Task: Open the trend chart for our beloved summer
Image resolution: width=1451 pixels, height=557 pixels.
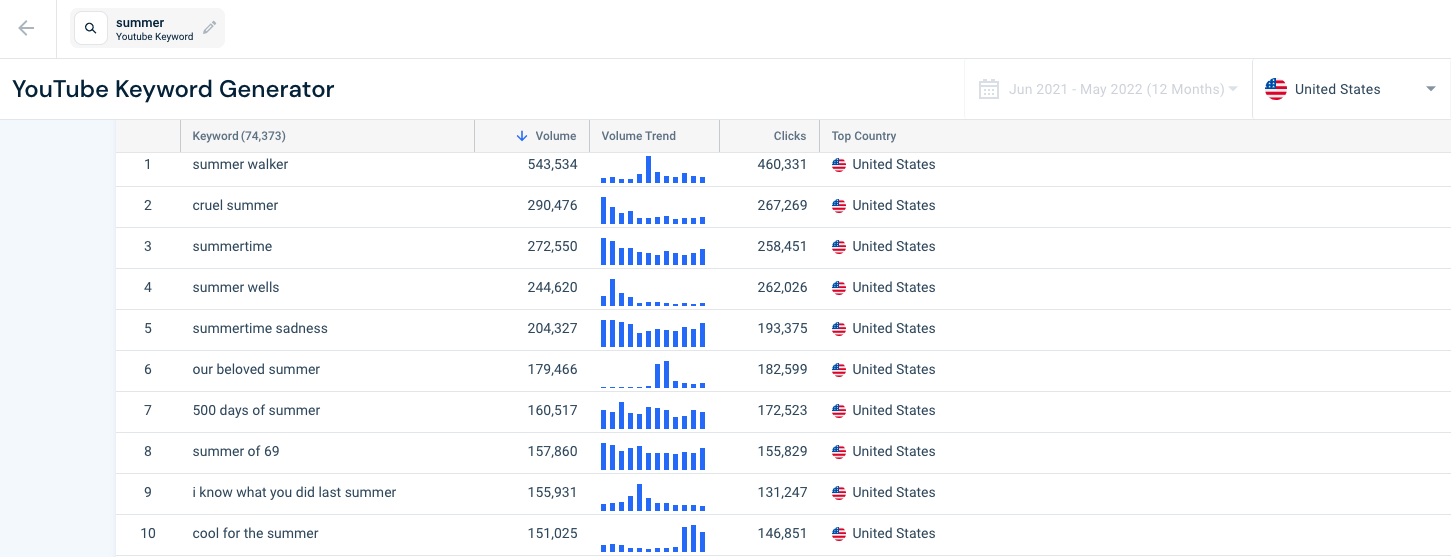Action: [653, 370]
